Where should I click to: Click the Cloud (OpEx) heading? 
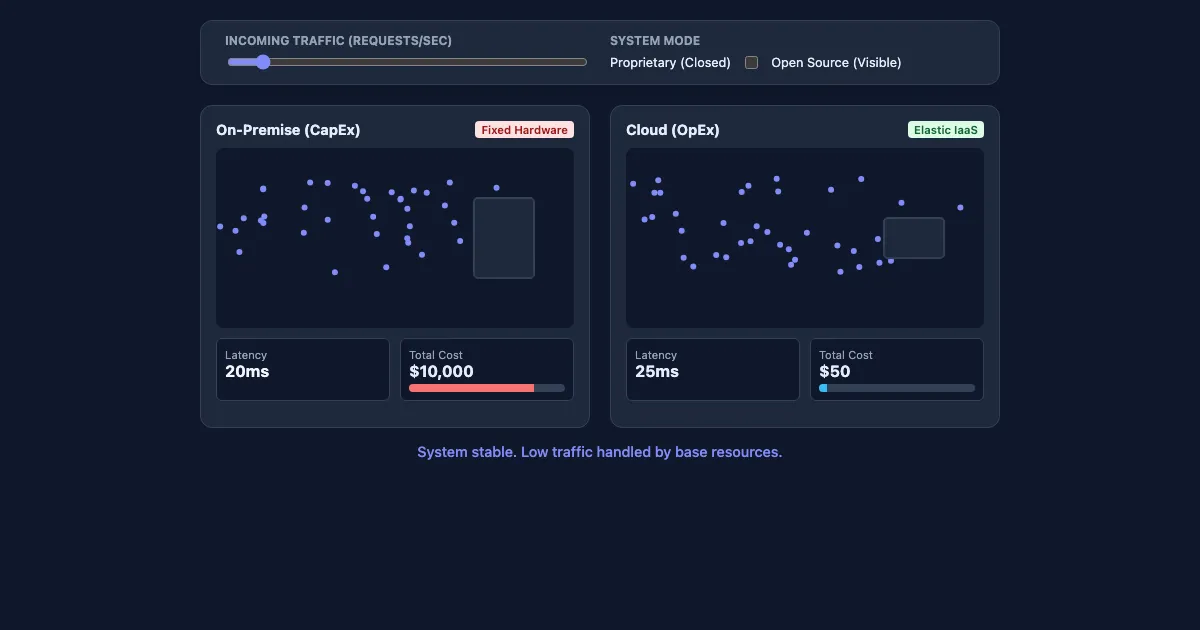[x=673, y=130]
